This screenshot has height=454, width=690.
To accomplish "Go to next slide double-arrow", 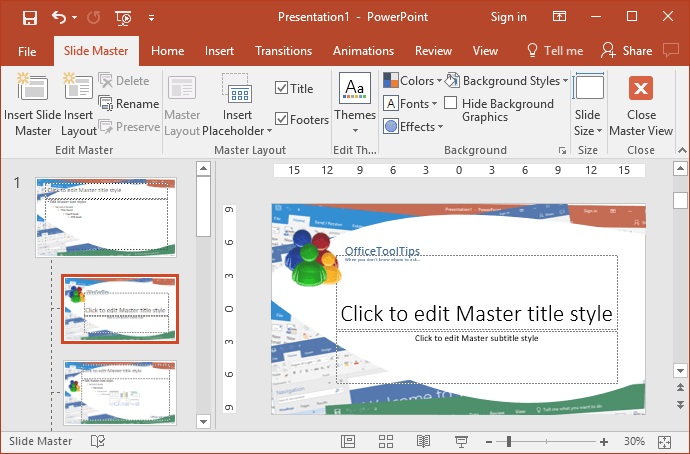I will click(680, 404).
